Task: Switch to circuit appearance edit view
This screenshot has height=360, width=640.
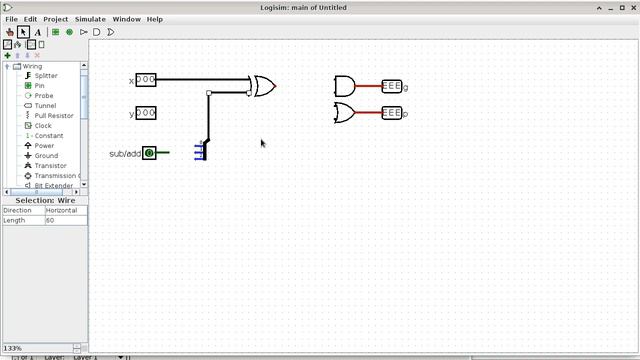Action: coord(41,44)
